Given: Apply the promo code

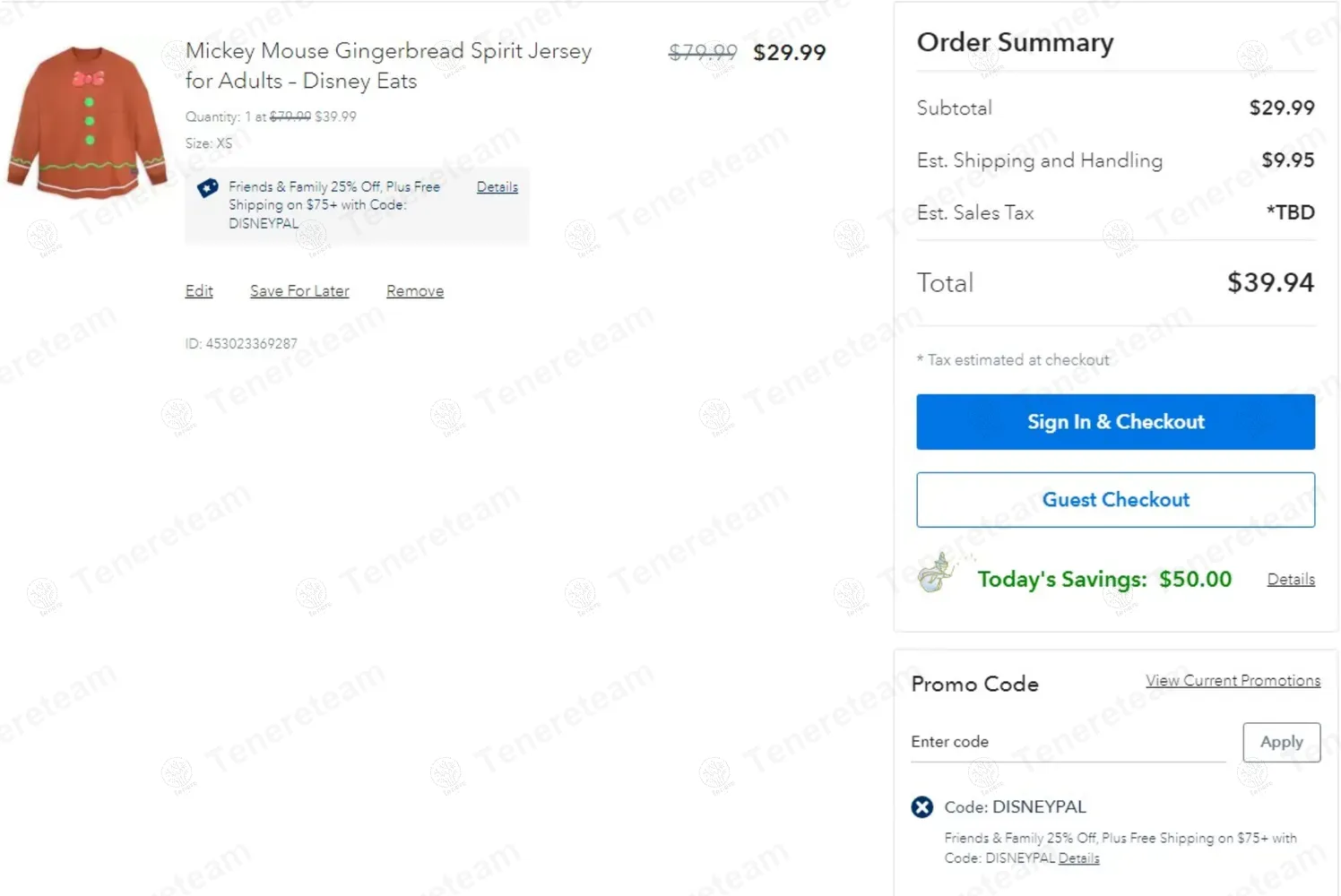Looking at the screenshot, I should click(x=1281, y=742).
